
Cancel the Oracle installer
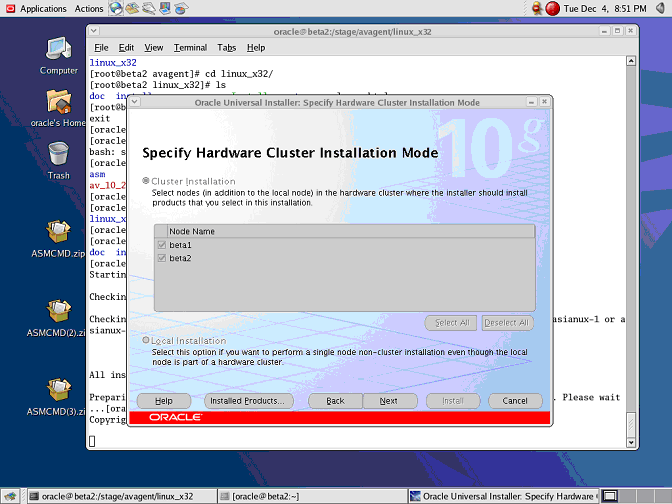pos(515,401)
